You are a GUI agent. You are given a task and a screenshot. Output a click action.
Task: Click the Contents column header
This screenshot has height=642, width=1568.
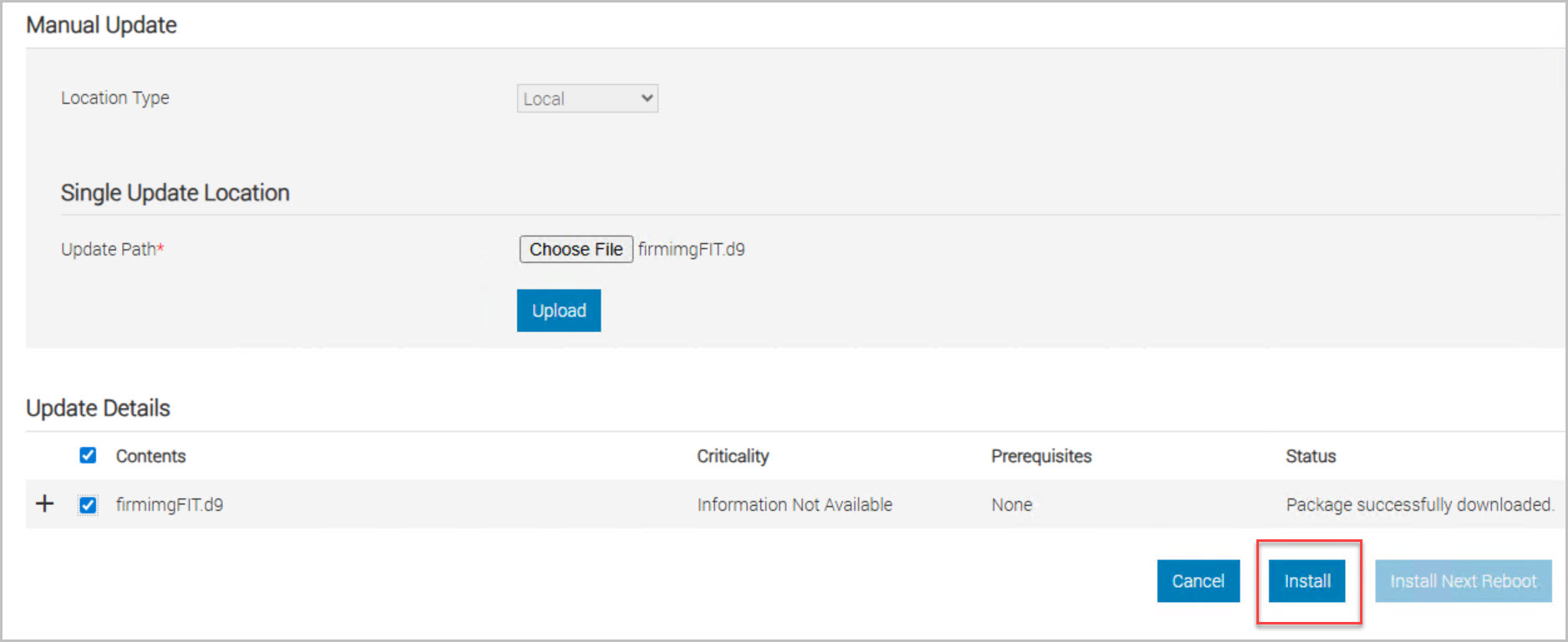tap(150, 456)
